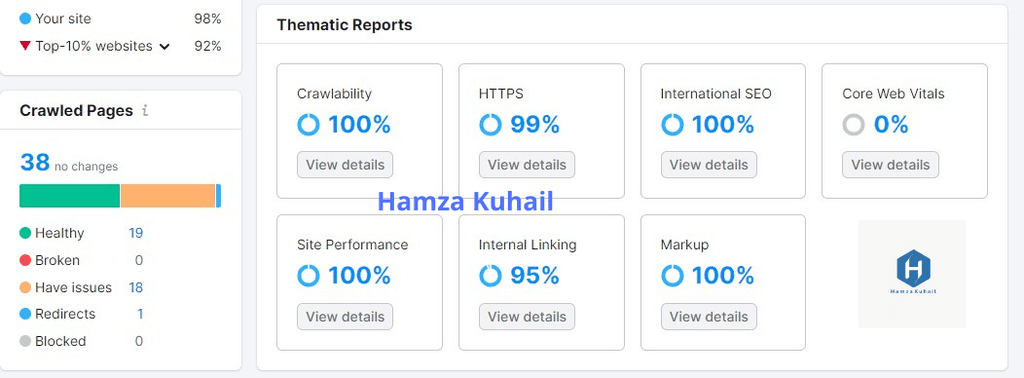The image size is (1024, 378).
Task: Click the Markup score ring icon
Action: pos(672,276)
